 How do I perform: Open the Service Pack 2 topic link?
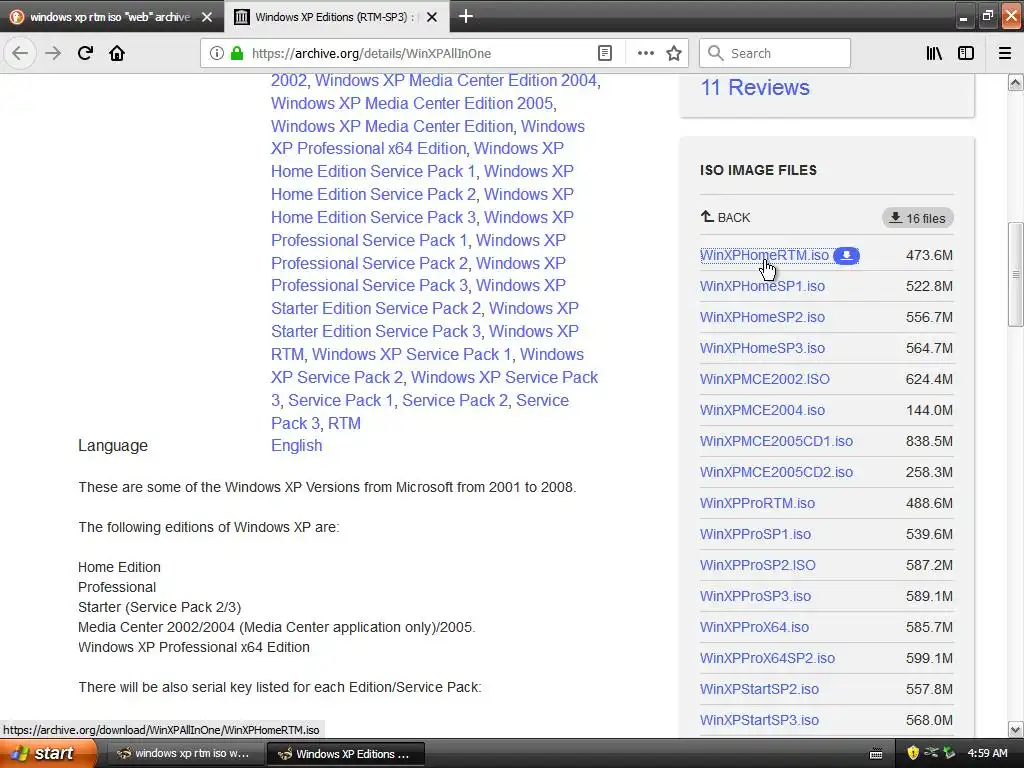[455, 400]
